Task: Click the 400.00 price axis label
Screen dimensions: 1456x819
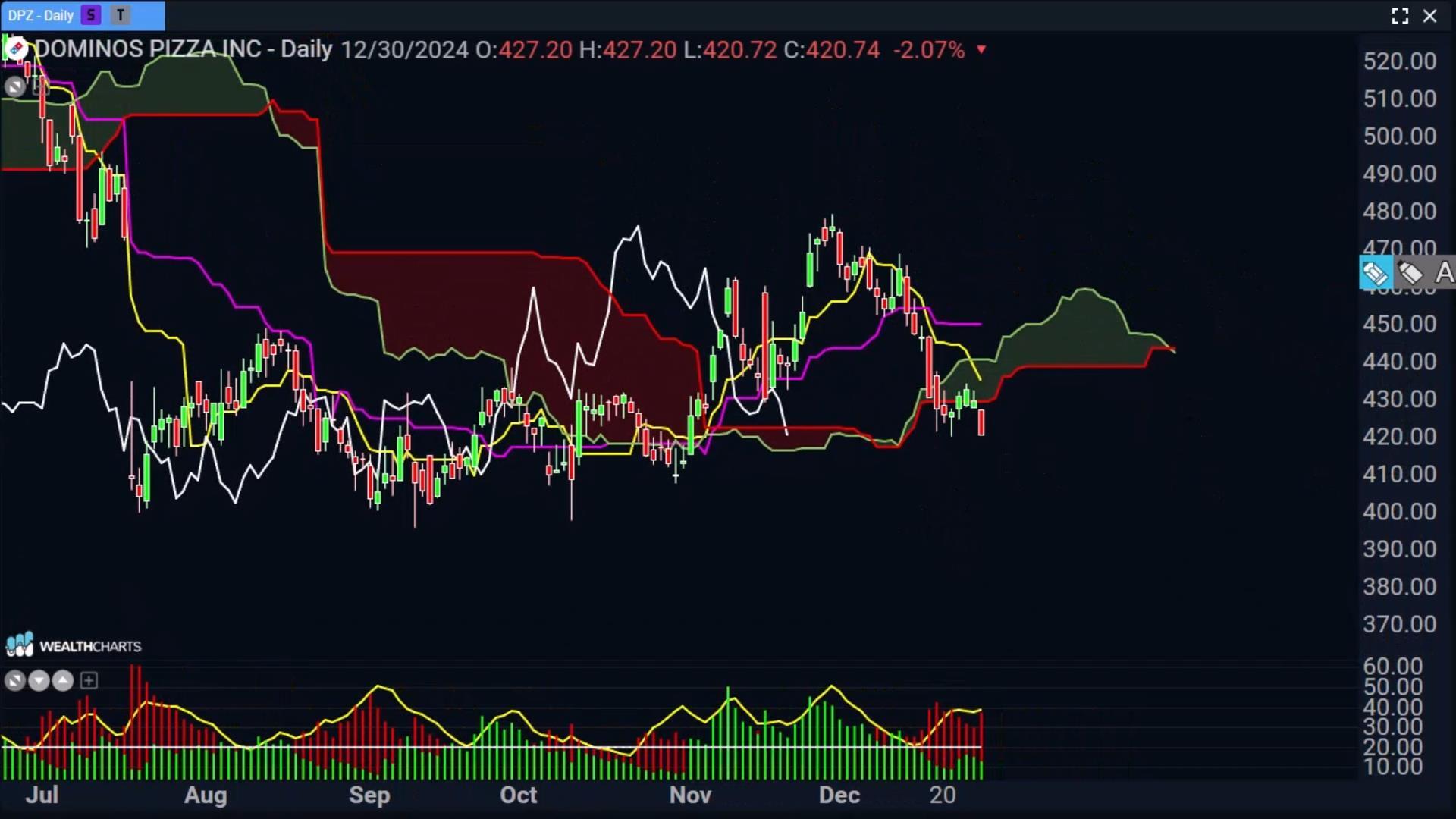Action: [1399, 512]
